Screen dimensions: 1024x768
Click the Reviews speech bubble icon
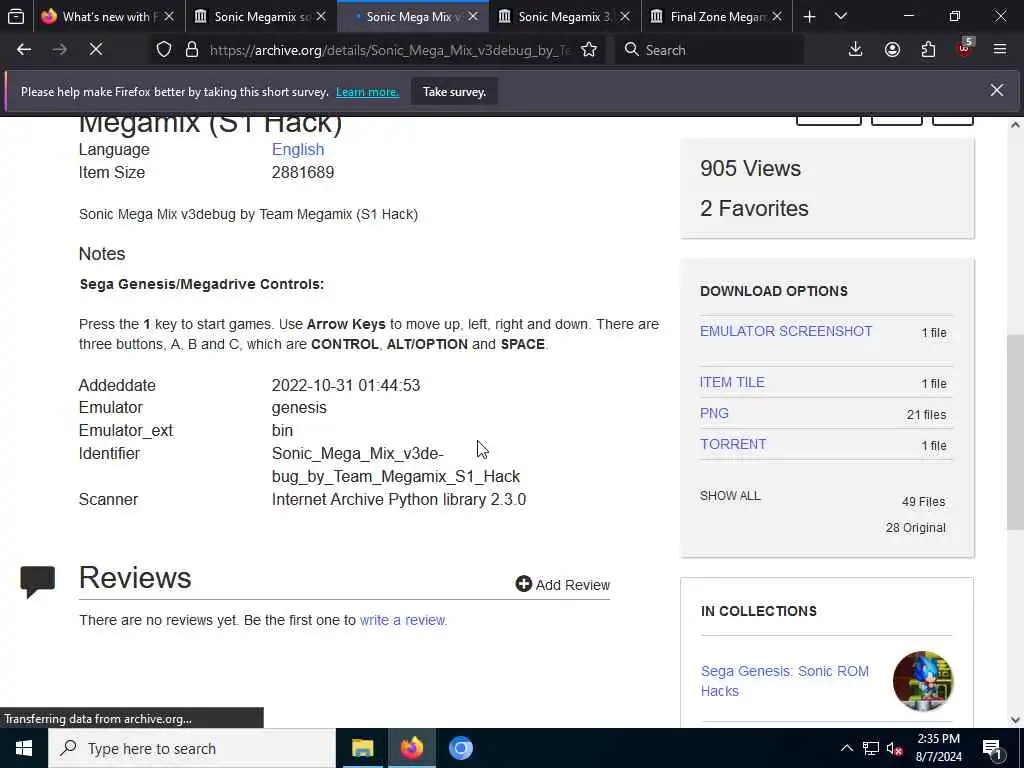pos(38,581)
